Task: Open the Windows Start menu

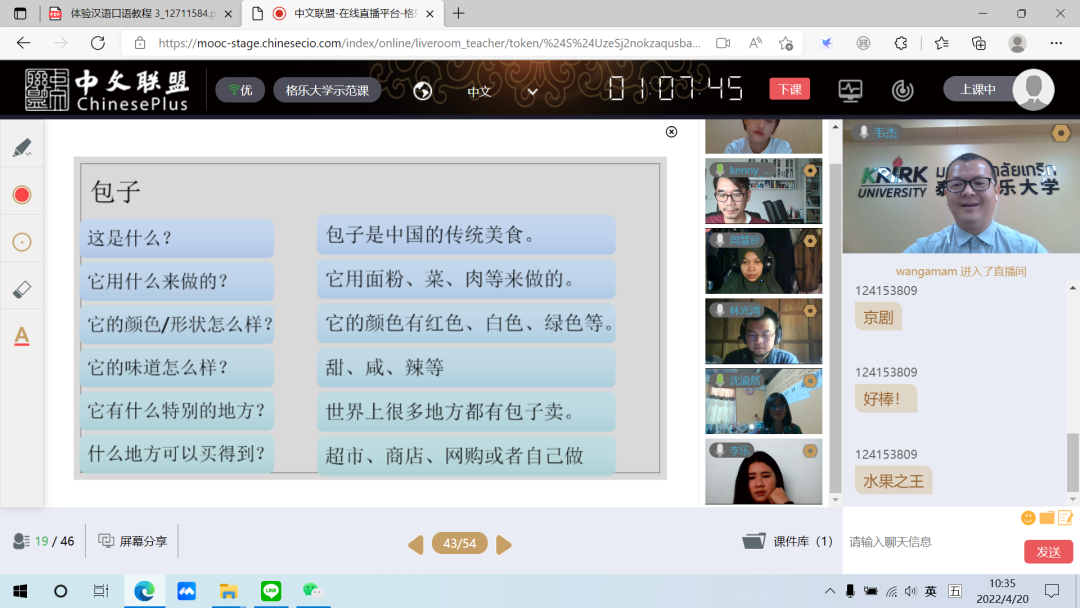Action: (20, 591)
